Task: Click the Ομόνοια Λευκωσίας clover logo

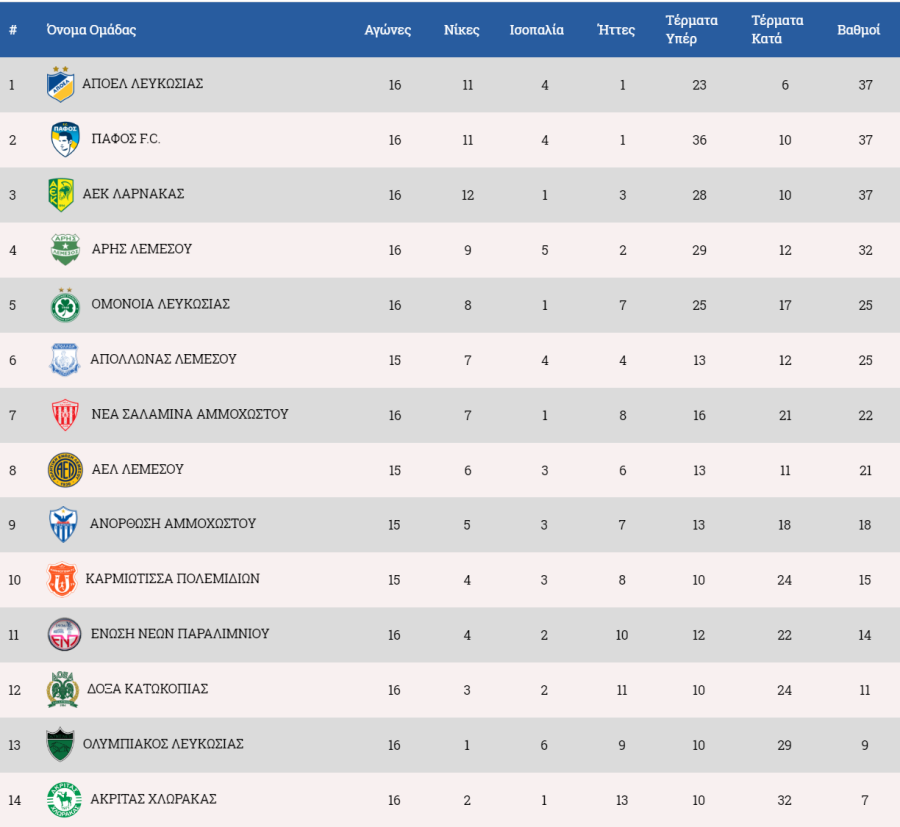Action: tap(65, 304)
